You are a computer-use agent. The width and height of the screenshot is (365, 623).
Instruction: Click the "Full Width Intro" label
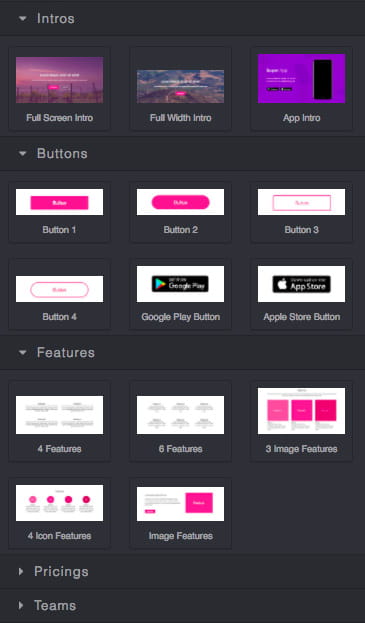pyautogui.click(x=180, y=118)
